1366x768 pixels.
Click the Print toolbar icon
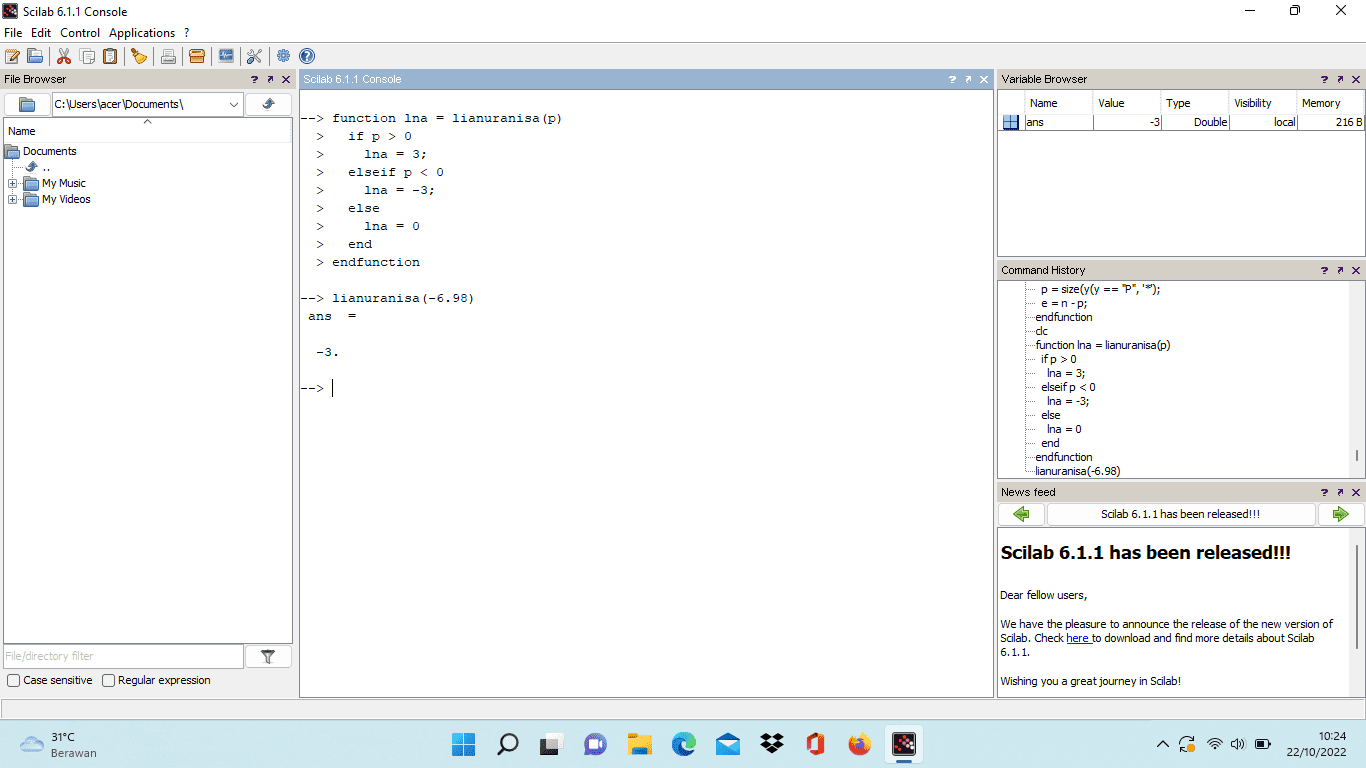[x=168, y=56]
